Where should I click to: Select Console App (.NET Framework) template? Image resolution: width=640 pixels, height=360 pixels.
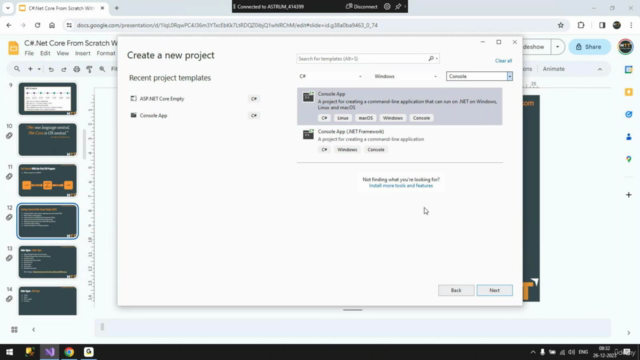click(x=400, y=141)
